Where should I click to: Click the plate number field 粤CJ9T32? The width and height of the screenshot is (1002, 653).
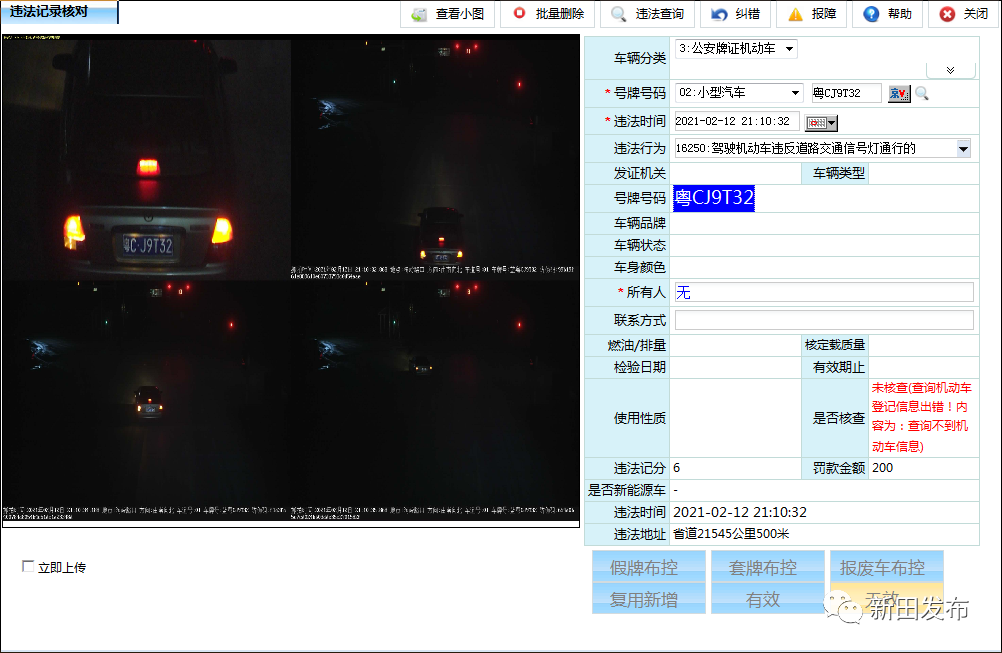tap(846, 93)
